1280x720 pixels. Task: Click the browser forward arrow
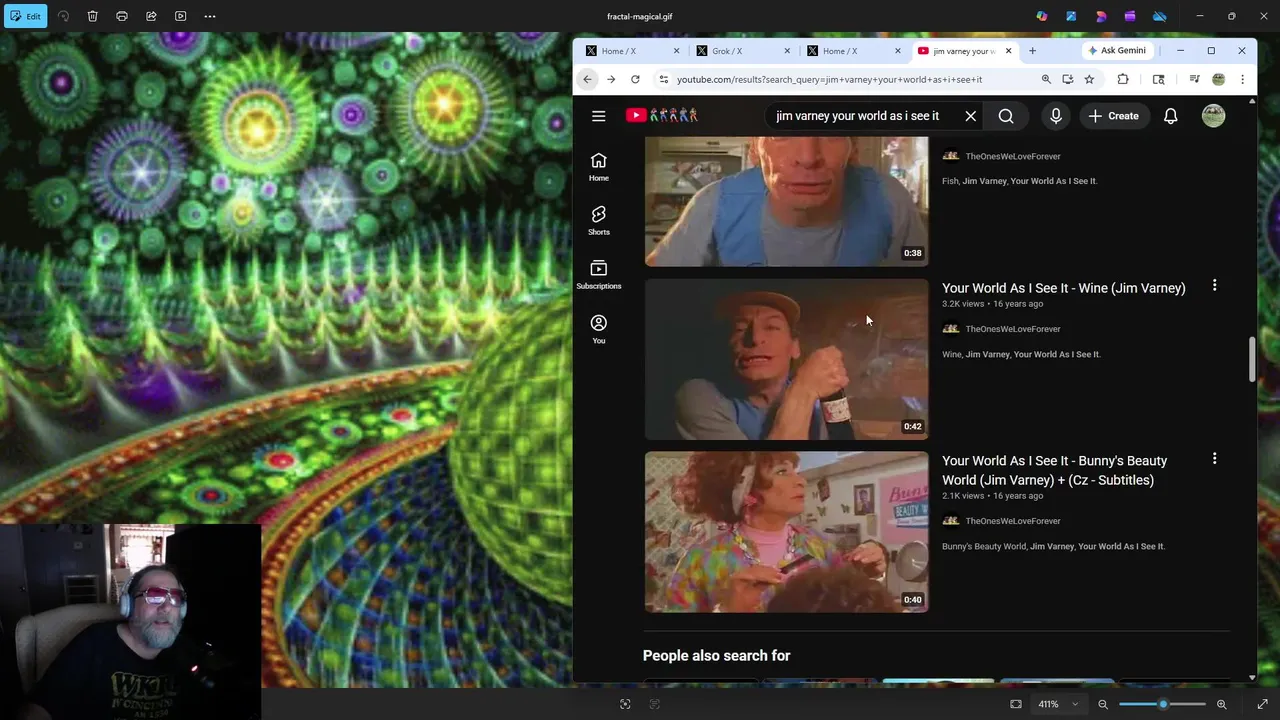point(611,79)
